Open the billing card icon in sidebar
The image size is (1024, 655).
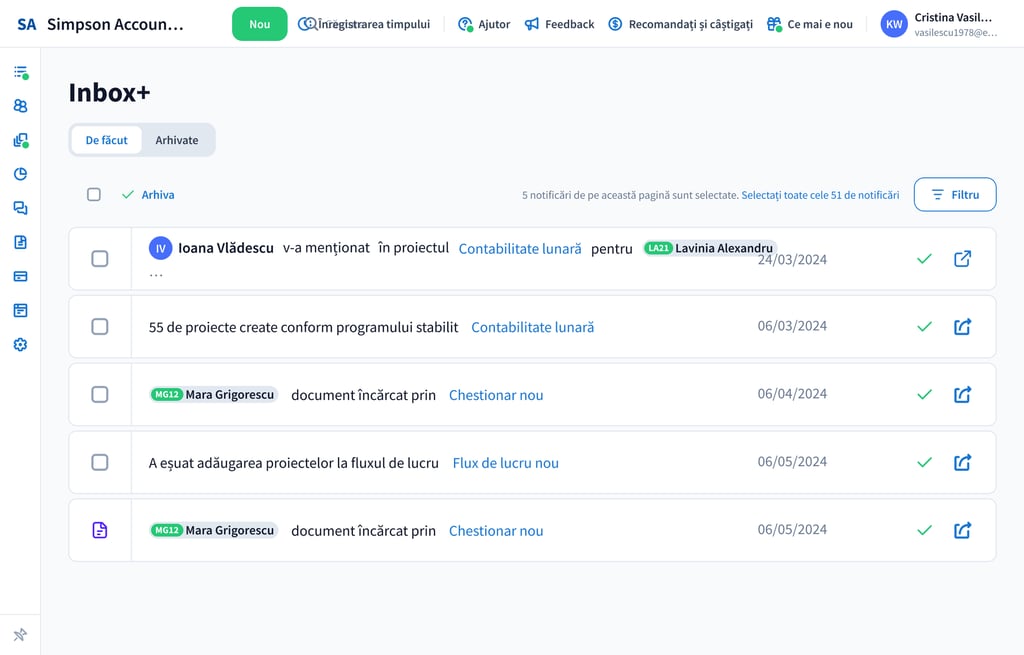click(20, 276)
